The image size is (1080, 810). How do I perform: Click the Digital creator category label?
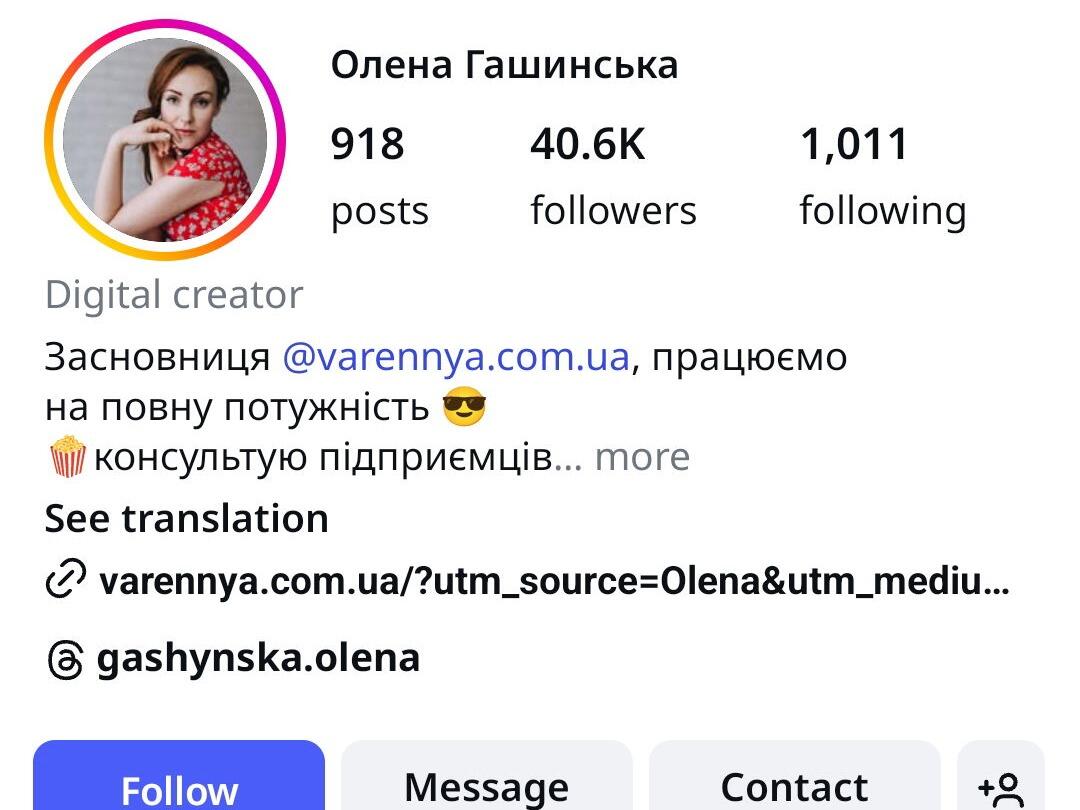[174, 295]
